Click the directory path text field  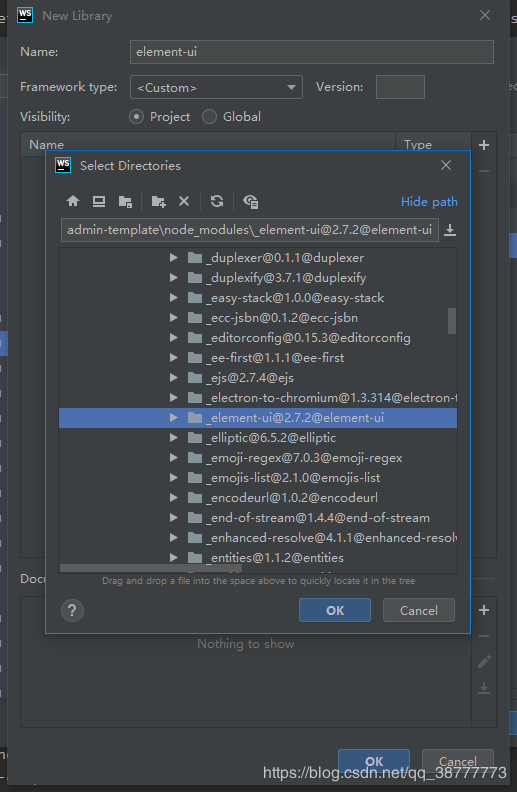pos(249,230)
